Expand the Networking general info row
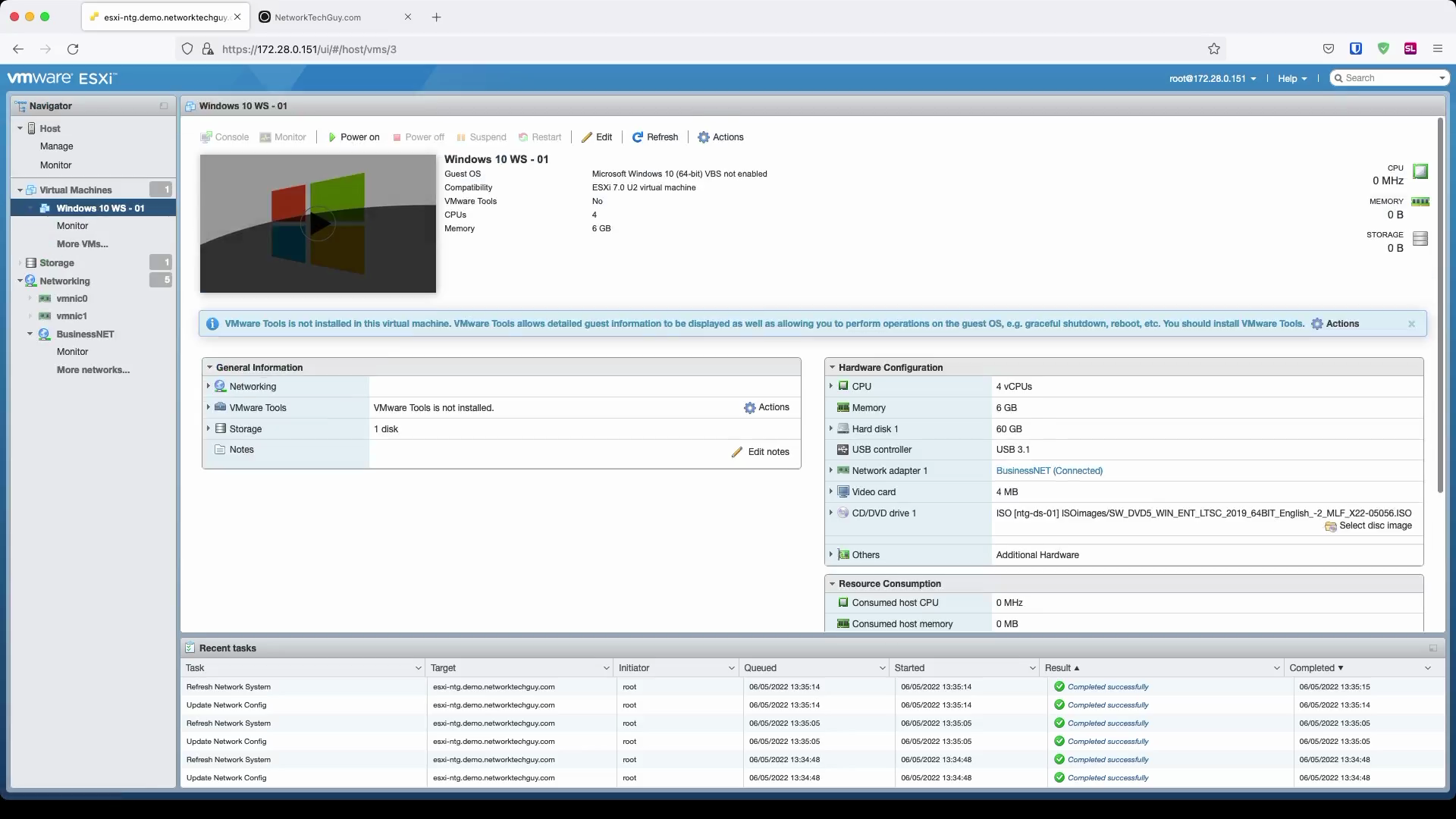Image resolution: width=1456 pixels, height=819 pixels. [x=209, y=386]
